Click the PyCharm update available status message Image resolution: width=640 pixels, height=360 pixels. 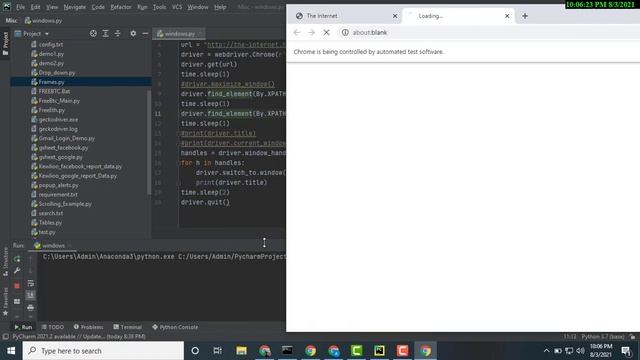click(x=78, y=336)
